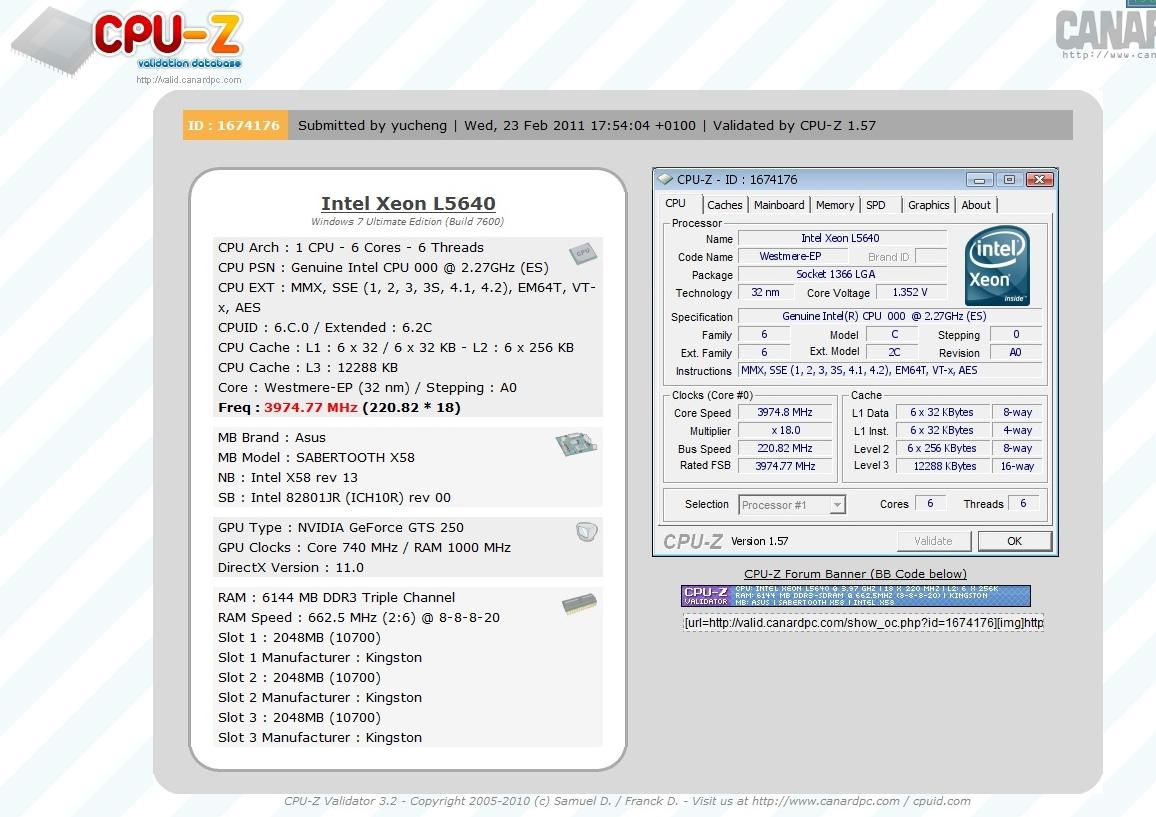This screenshot has width=1156, height=817.
Task: Click the RAM stick icon beside RAM row
Action: 579,603
